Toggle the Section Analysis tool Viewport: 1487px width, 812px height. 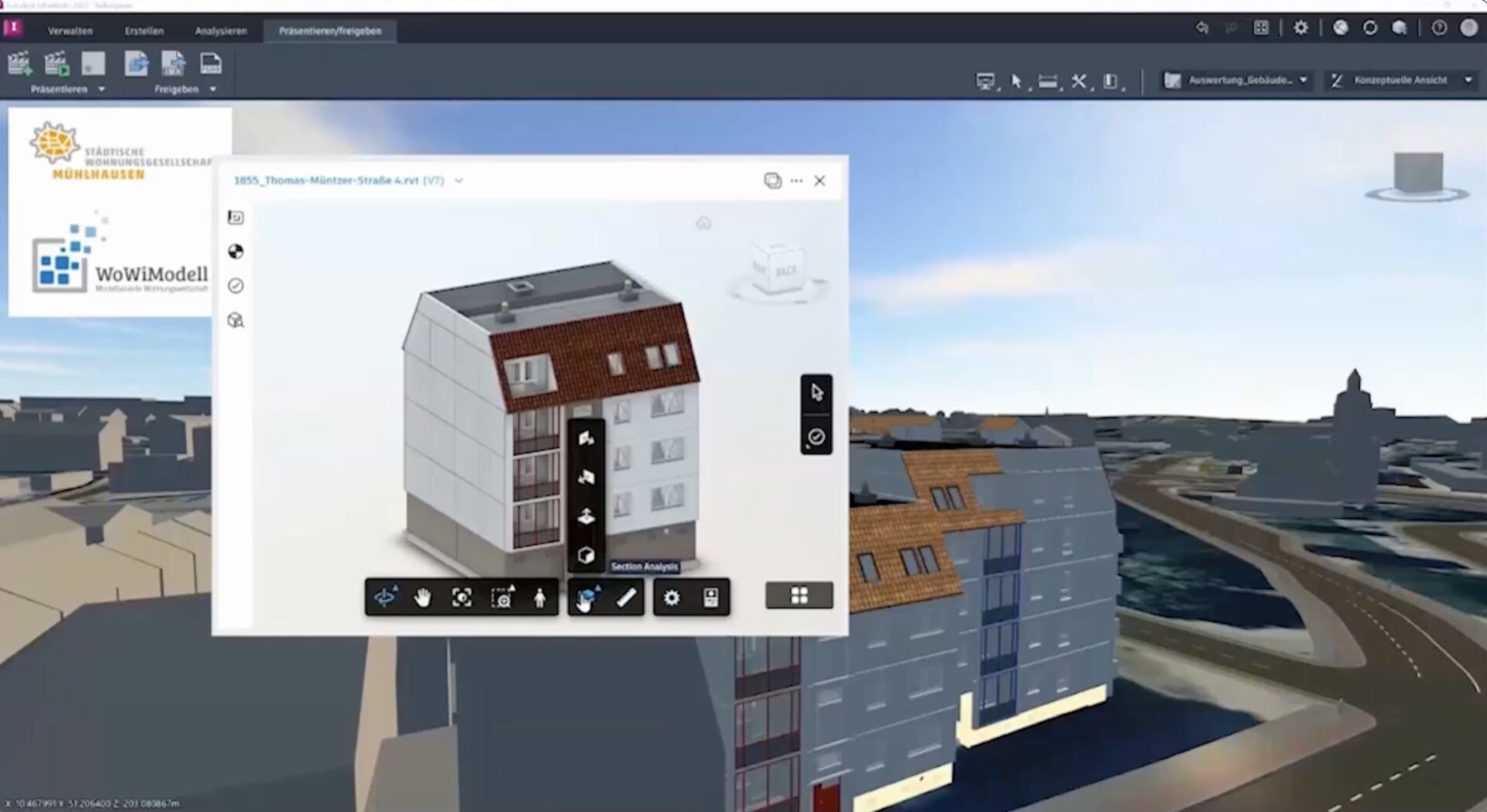(x=587, y=597)
